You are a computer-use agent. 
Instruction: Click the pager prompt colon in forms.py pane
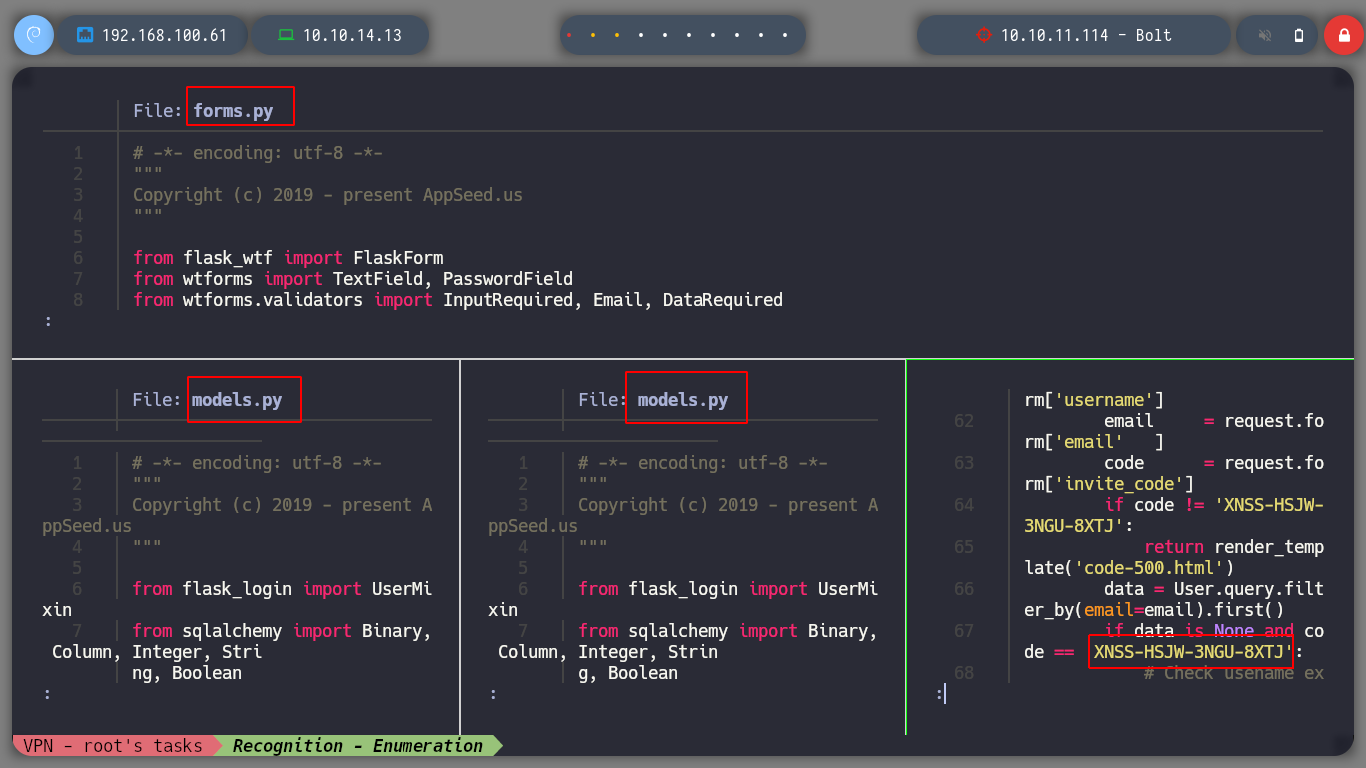click(47, 321)
